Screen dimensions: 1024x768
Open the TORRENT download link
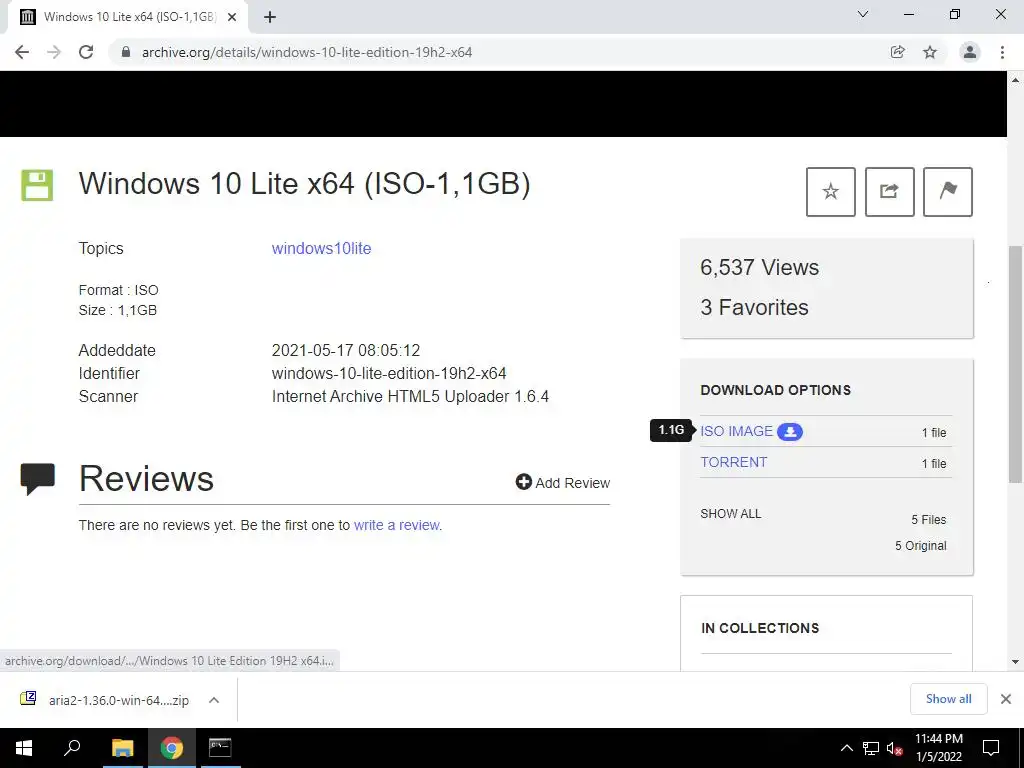tap(733, 462)
